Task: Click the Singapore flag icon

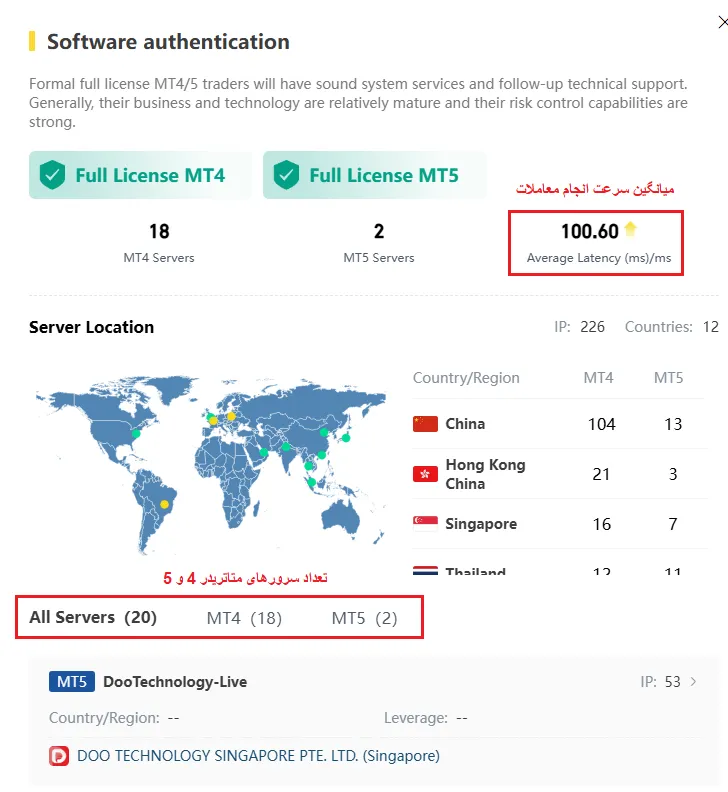Action: (x=425, y=524)
